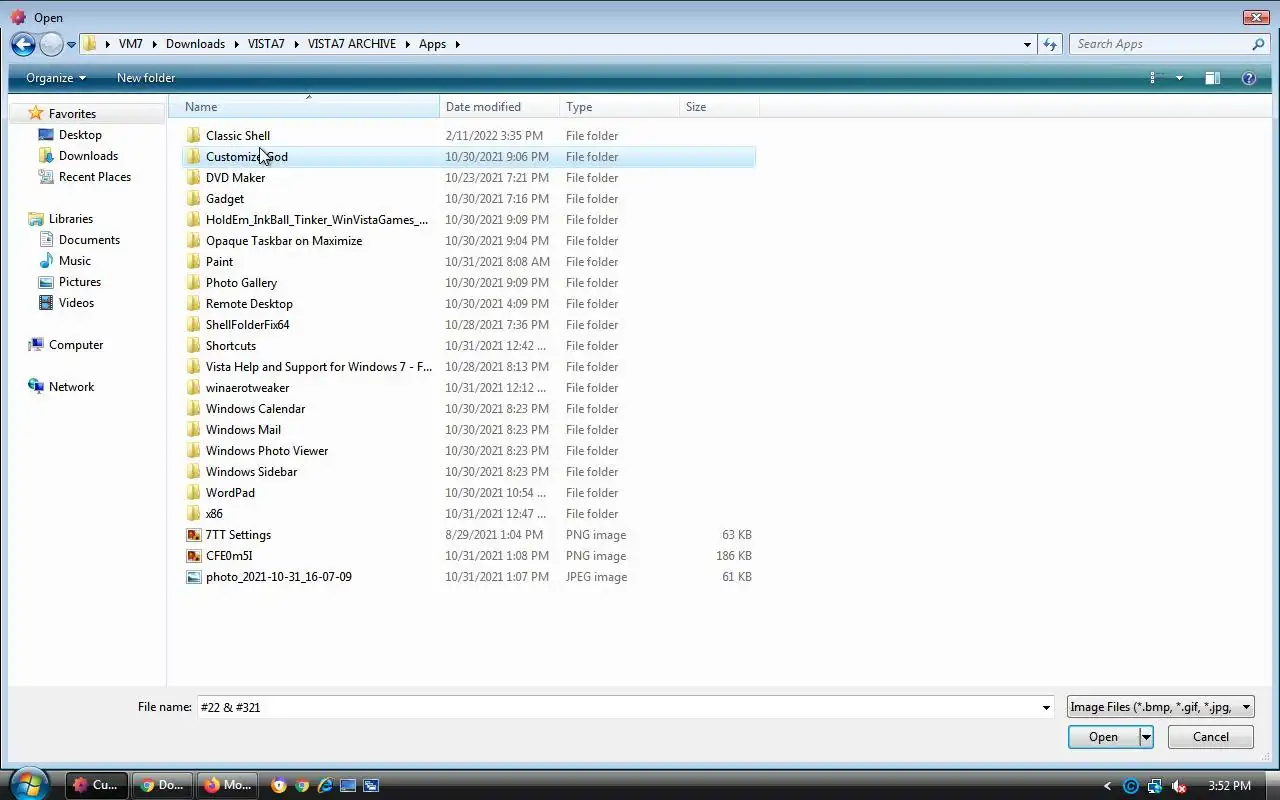
Task: Select Libraries in the navigation pane
Action: click(x=71, y=219)
